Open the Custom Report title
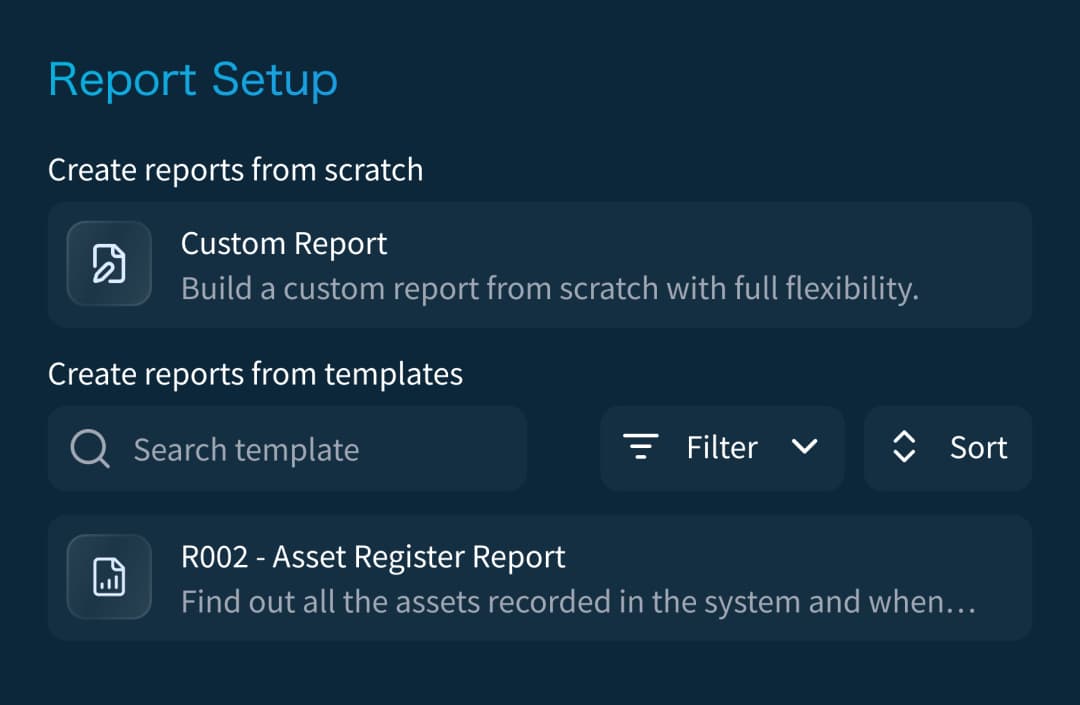This screenshot has height=705, width=1080. point(284,244)
